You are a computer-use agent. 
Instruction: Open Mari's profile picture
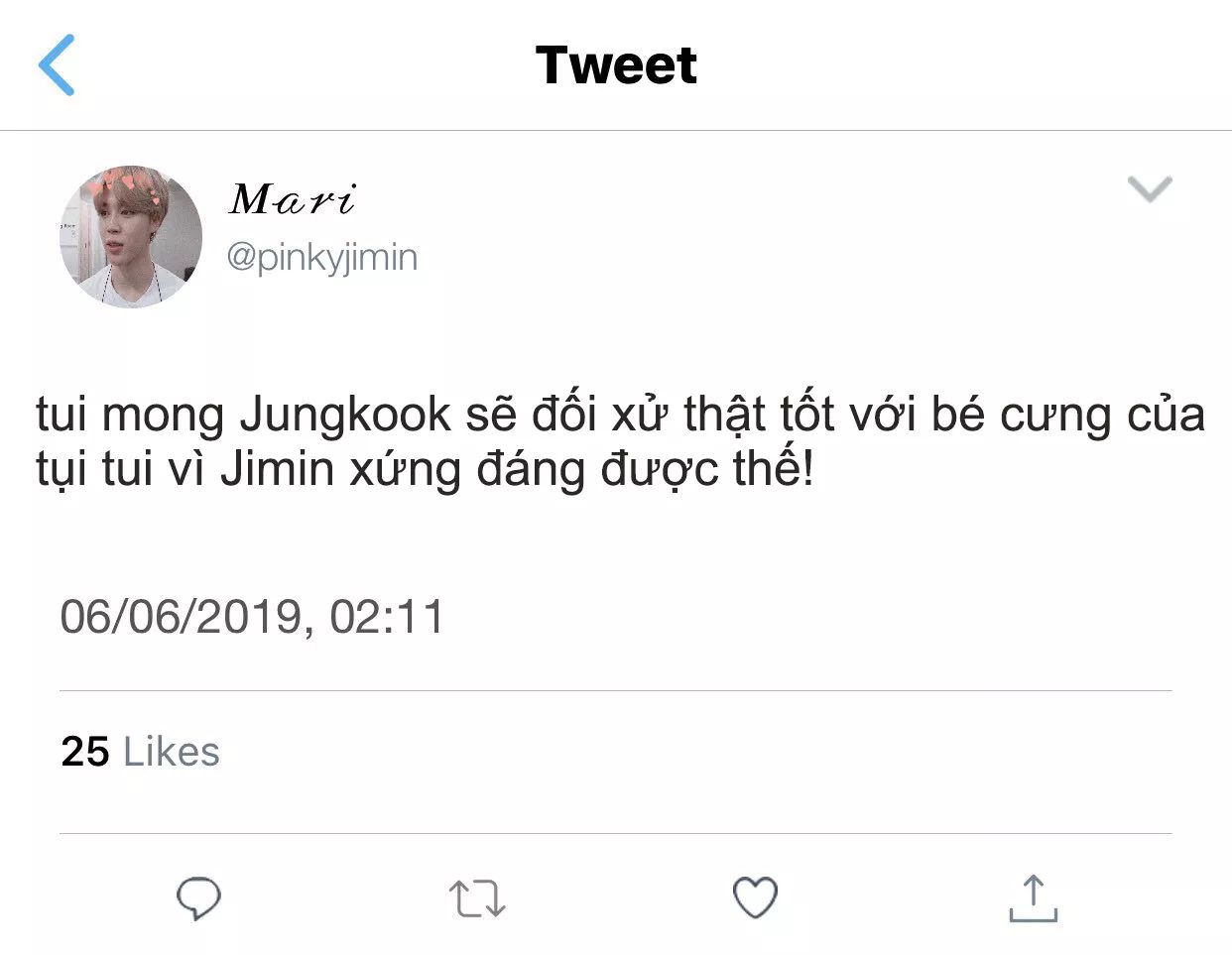[x=131, y=237]
